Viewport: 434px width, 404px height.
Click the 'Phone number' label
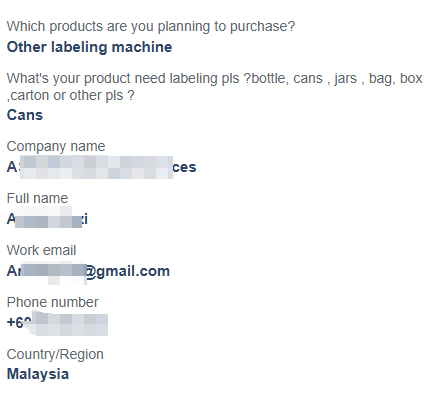pos(53,302)
